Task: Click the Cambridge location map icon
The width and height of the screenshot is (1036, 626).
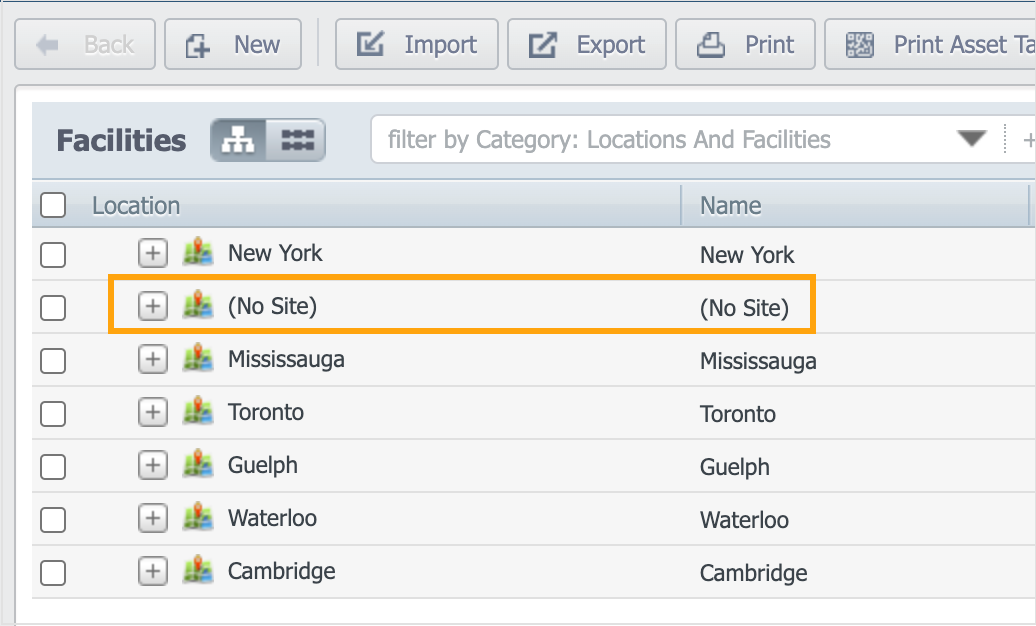Action: (x=198, y=571)
